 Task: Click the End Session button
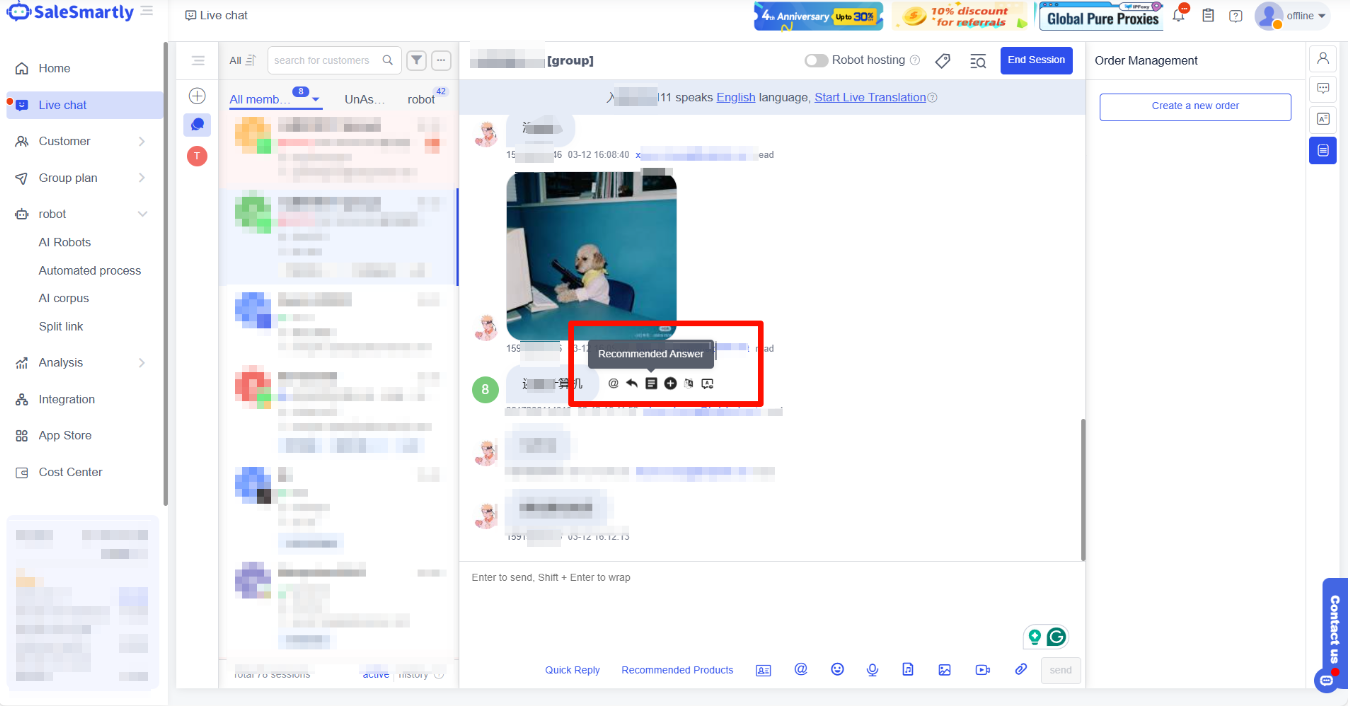click(1036, 60)
